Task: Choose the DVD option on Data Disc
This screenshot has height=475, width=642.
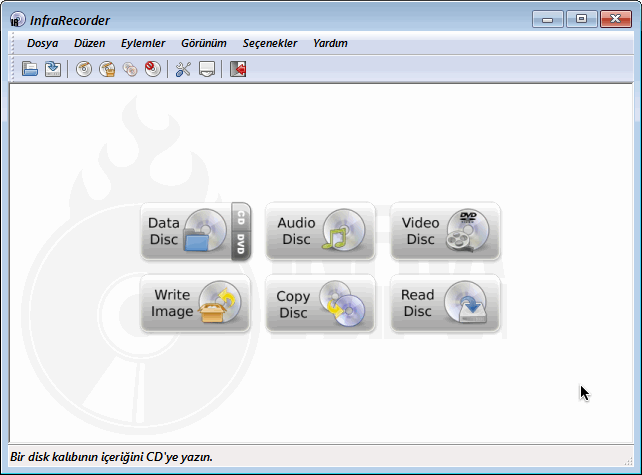Action: pos(241,246)
